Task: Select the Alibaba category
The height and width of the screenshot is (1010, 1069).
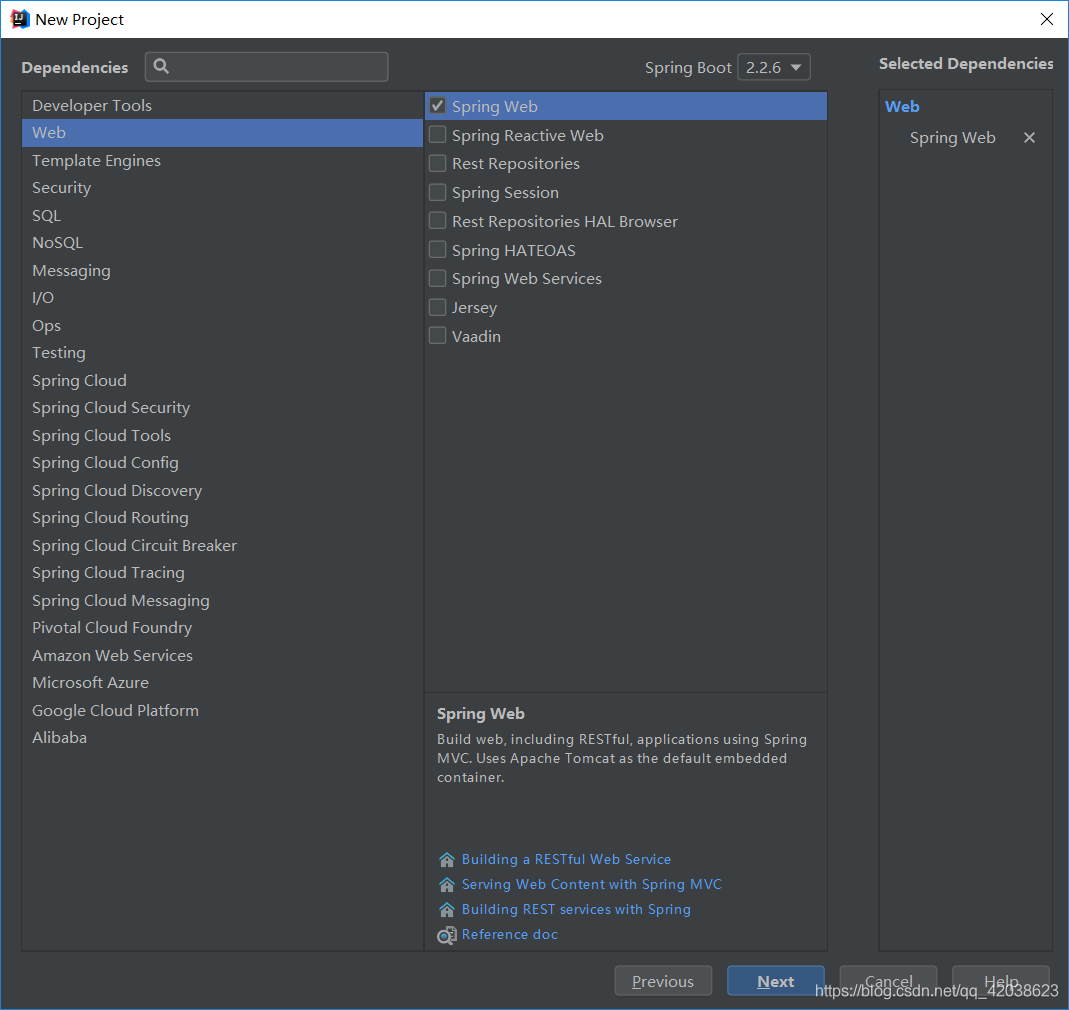Action: click(x=222, y=738)
